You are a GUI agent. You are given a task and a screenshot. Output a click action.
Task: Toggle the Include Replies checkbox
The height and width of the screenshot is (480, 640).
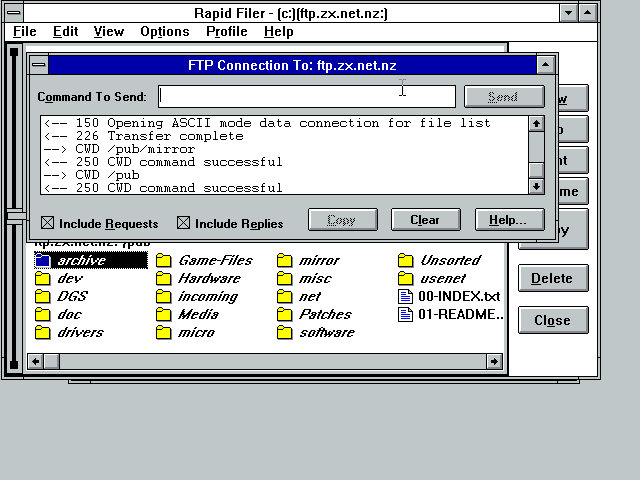pos(183,223)
